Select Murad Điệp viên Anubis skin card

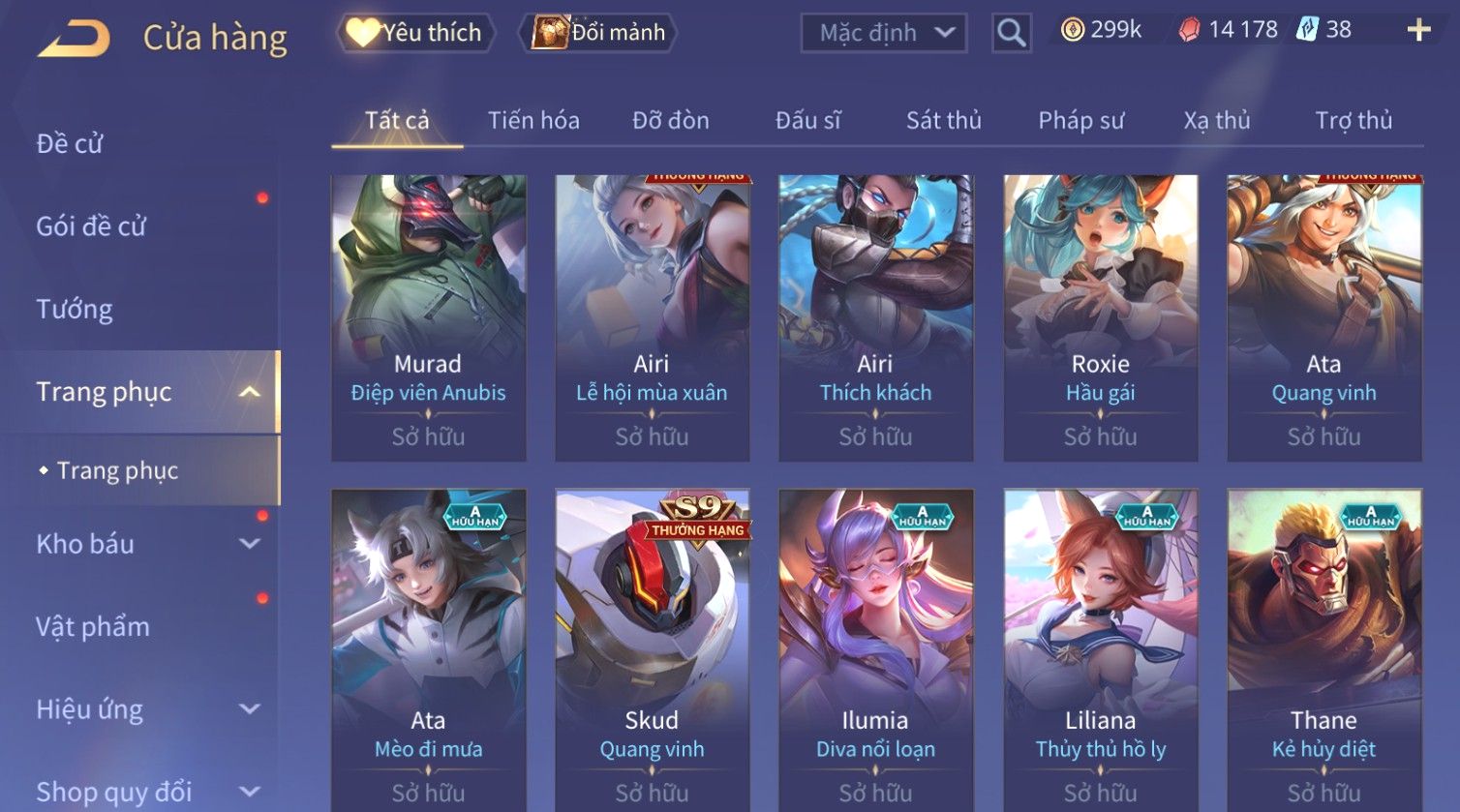pos(429,317)
